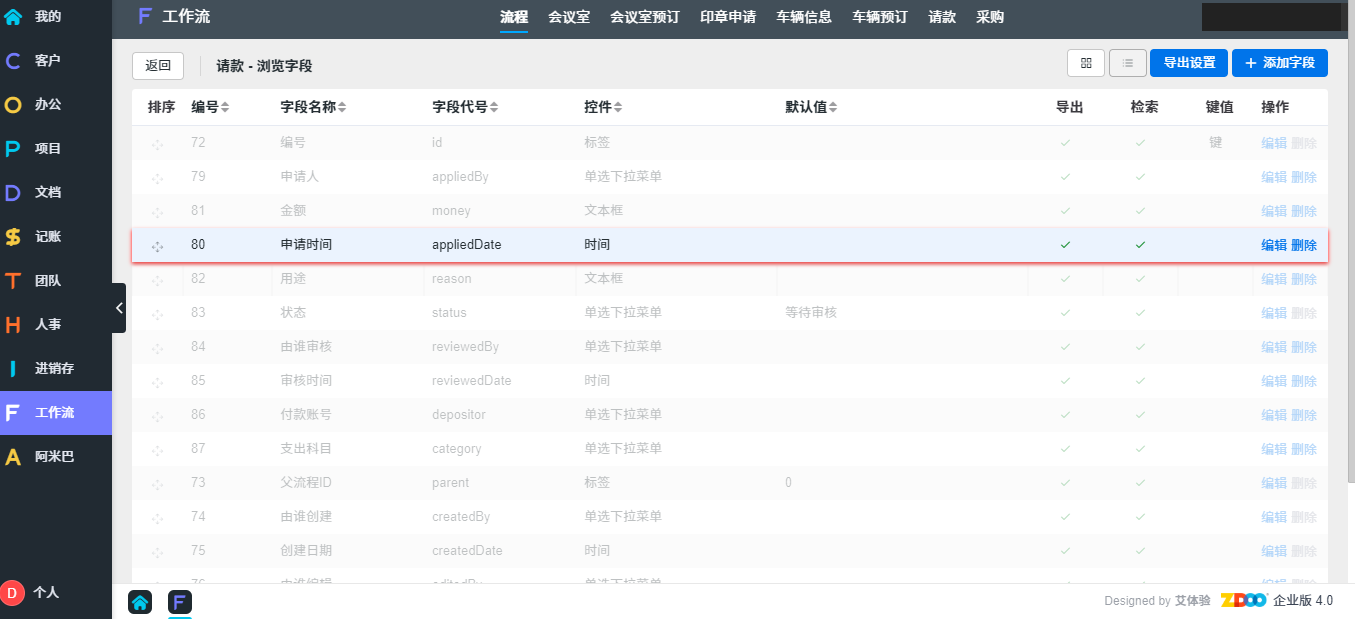Click 编辑 for the reviewedBy row
This screenshot has height=619, width=1355.
(1274, 347)
